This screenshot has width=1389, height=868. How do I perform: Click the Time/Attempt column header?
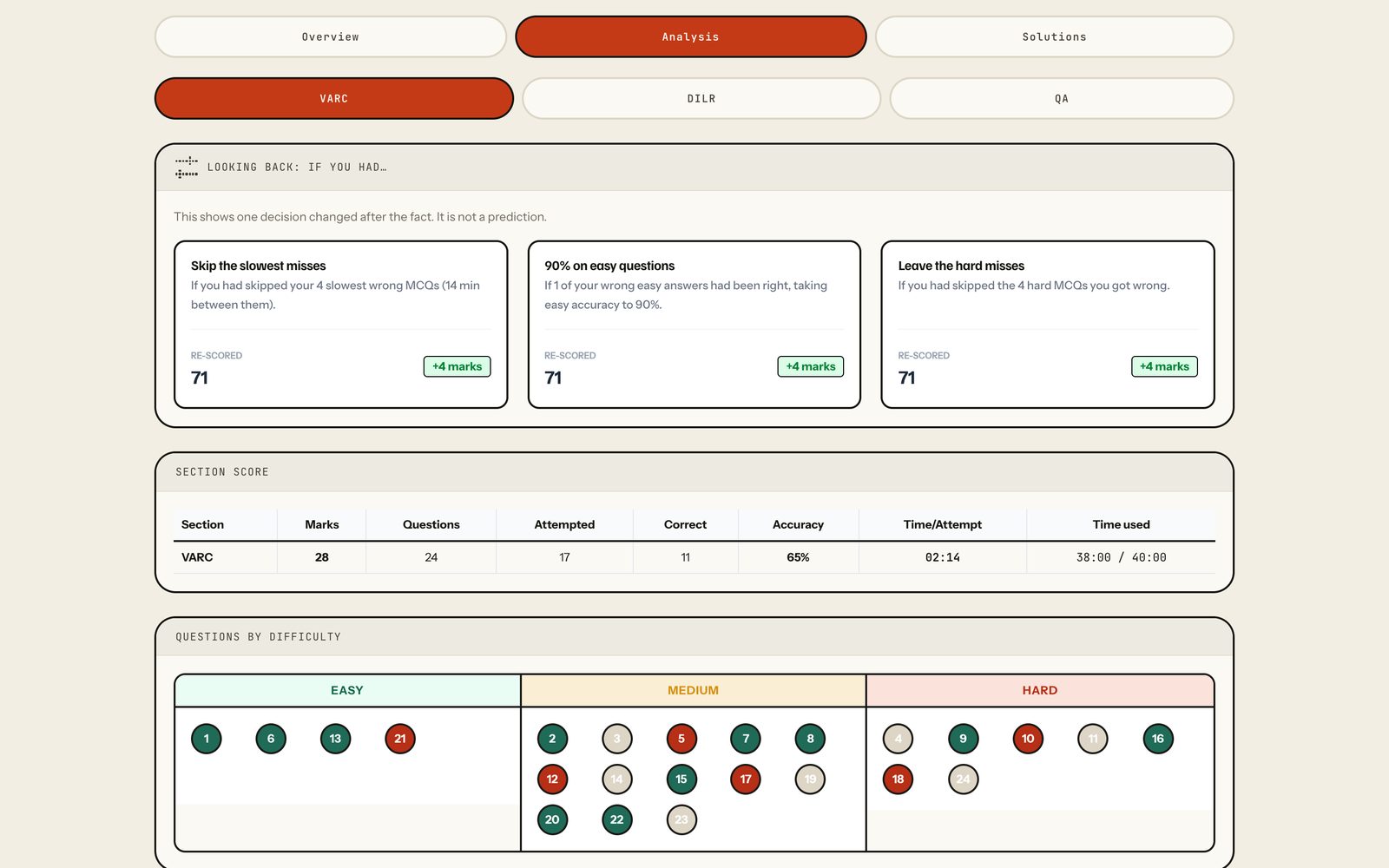click(942, 524)
